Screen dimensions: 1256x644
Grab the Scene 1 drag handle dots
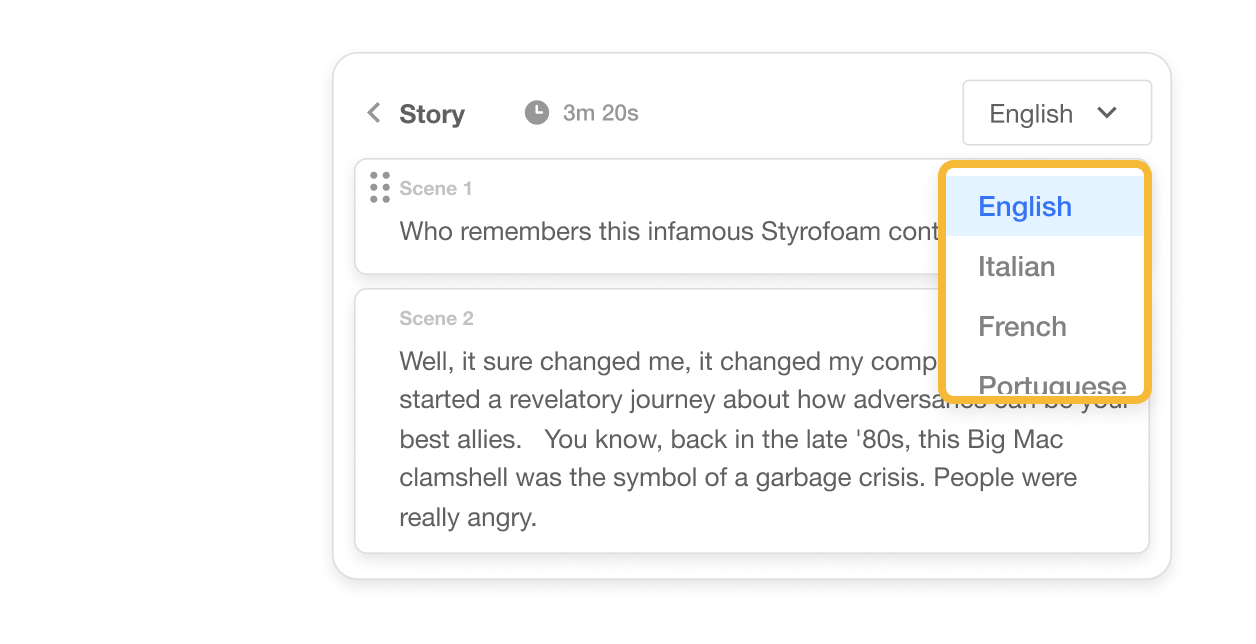coord(380,187)
